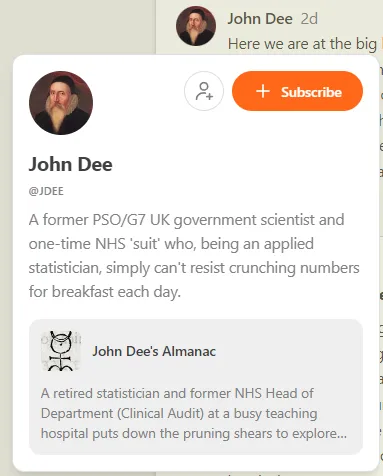The width and height of the screenshot is (383, 476).
Task: Subscribe to John Dee
Action: click(297, 91)
